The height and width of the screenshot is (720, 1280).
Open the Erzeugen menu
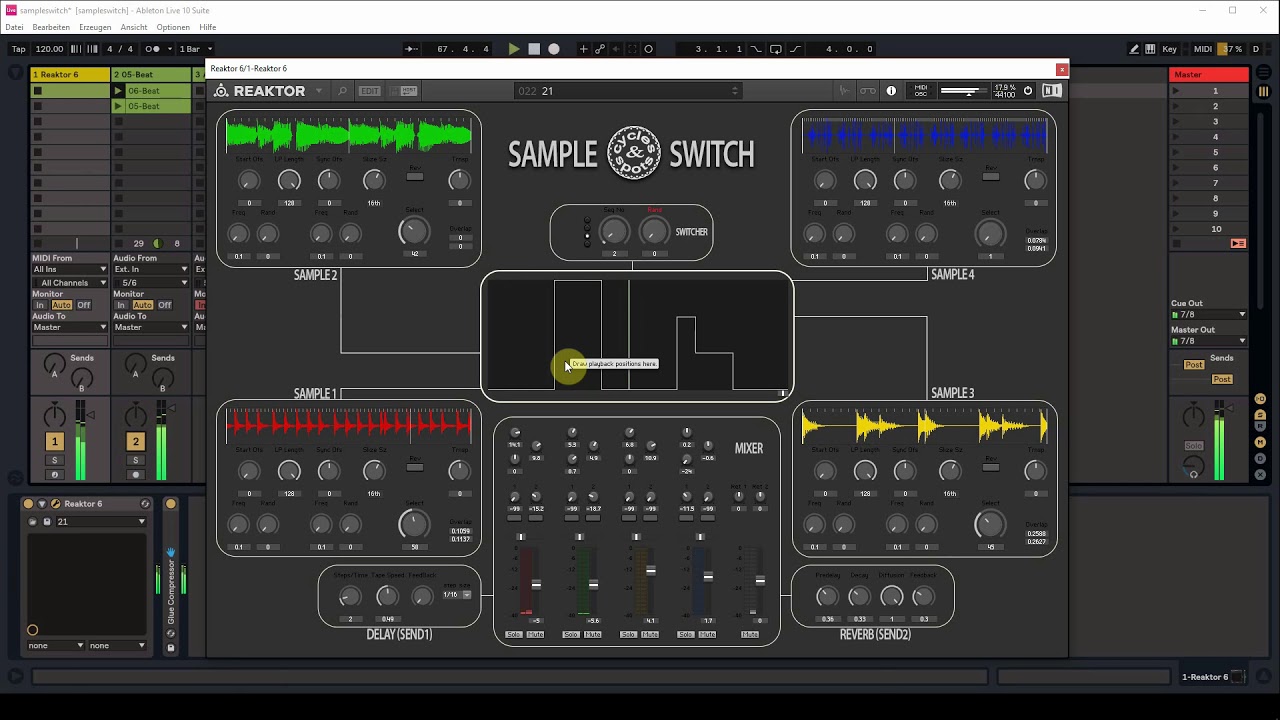click(95, 27)
